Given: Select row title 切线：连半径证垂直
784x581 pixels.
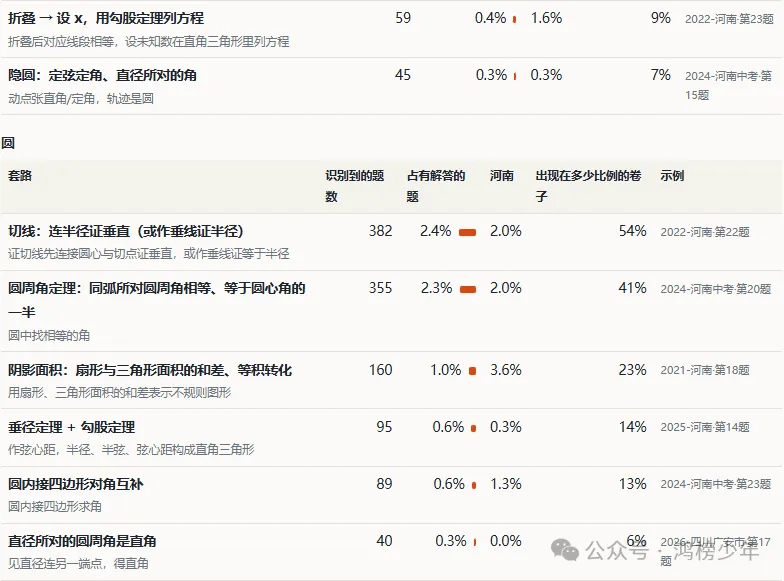Looking at the screenshot, I should (126, 231).
